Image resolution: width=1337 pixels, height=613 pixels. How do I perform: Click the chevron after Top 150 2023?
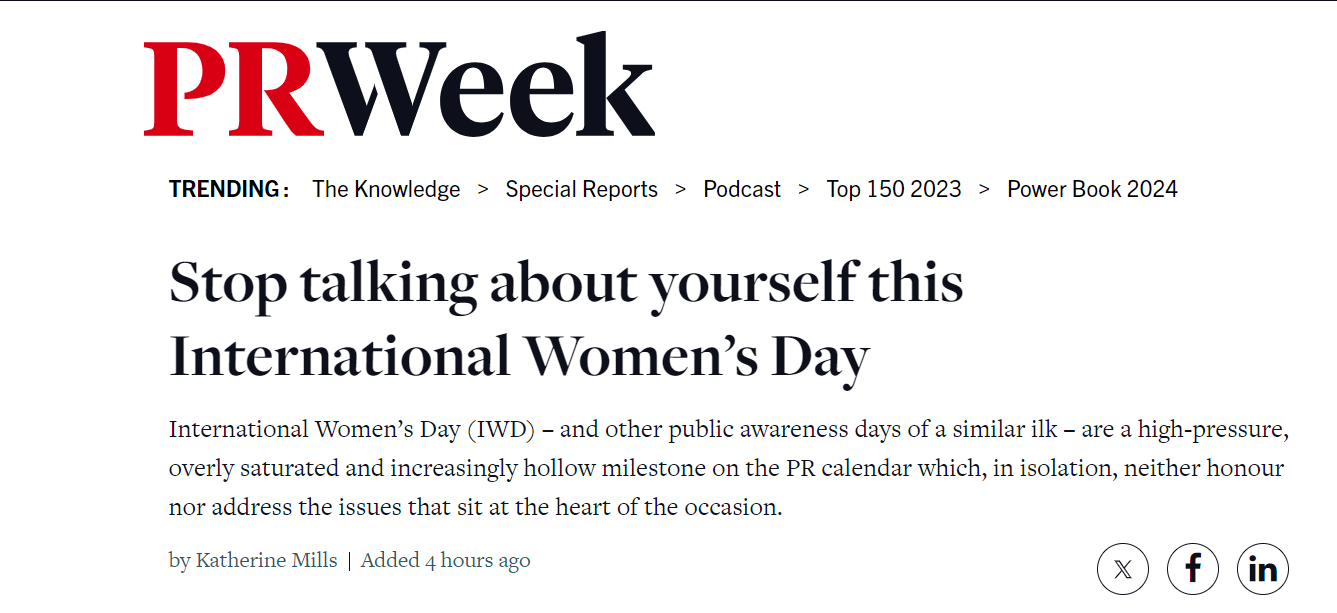(985, 189)
